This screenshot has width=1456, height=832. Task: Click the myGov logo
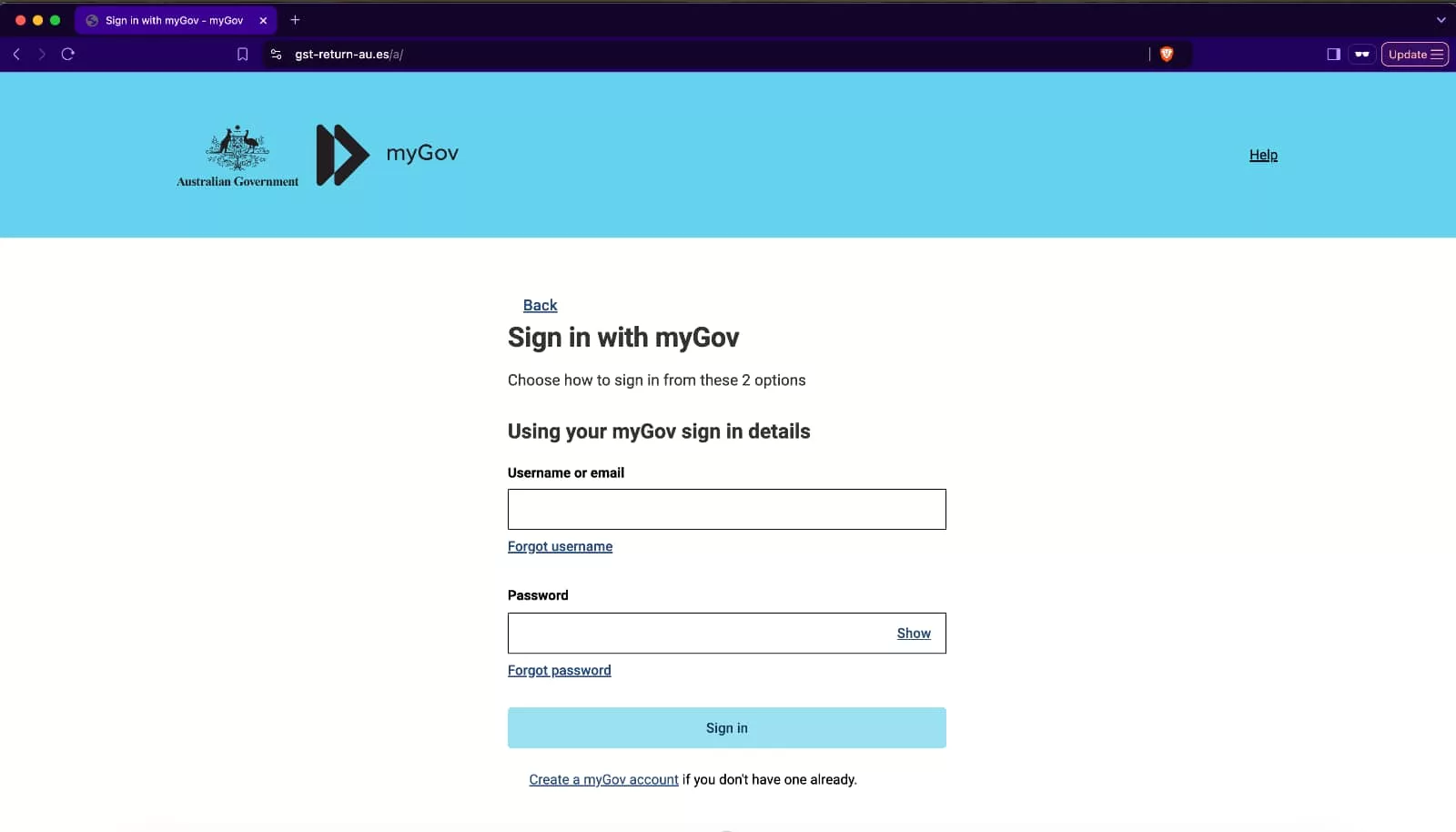[x=388, y=155]
